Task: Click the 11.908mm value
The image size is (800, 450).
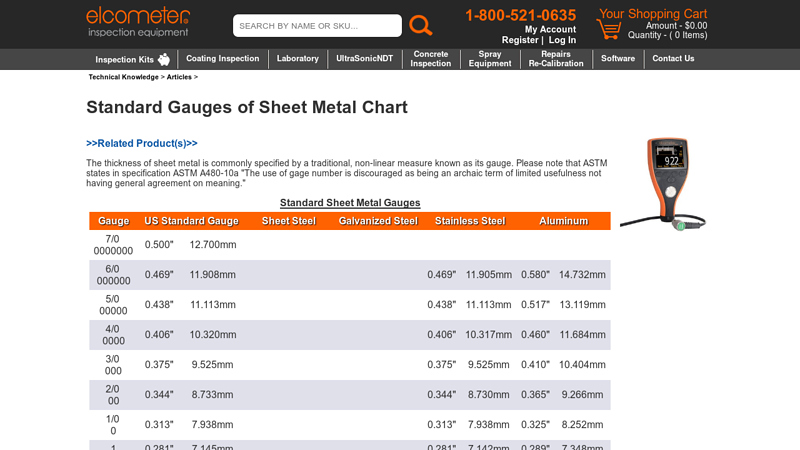Action: coord(213,275)
